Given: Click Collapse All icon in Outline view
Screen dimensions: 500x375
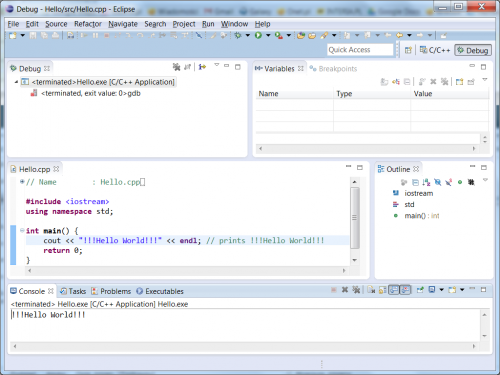Looking at the screenshot, I should [x=415, y=182].
